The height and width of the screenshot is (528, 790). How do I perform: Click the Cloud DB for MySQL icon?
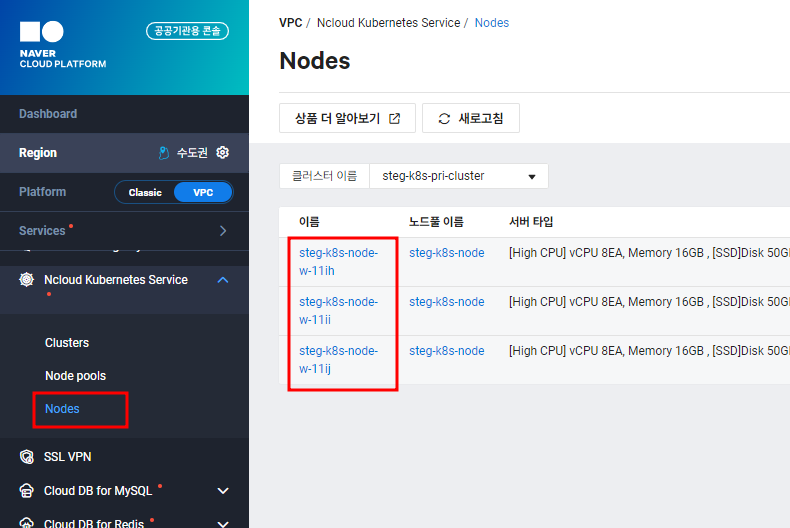27,491
